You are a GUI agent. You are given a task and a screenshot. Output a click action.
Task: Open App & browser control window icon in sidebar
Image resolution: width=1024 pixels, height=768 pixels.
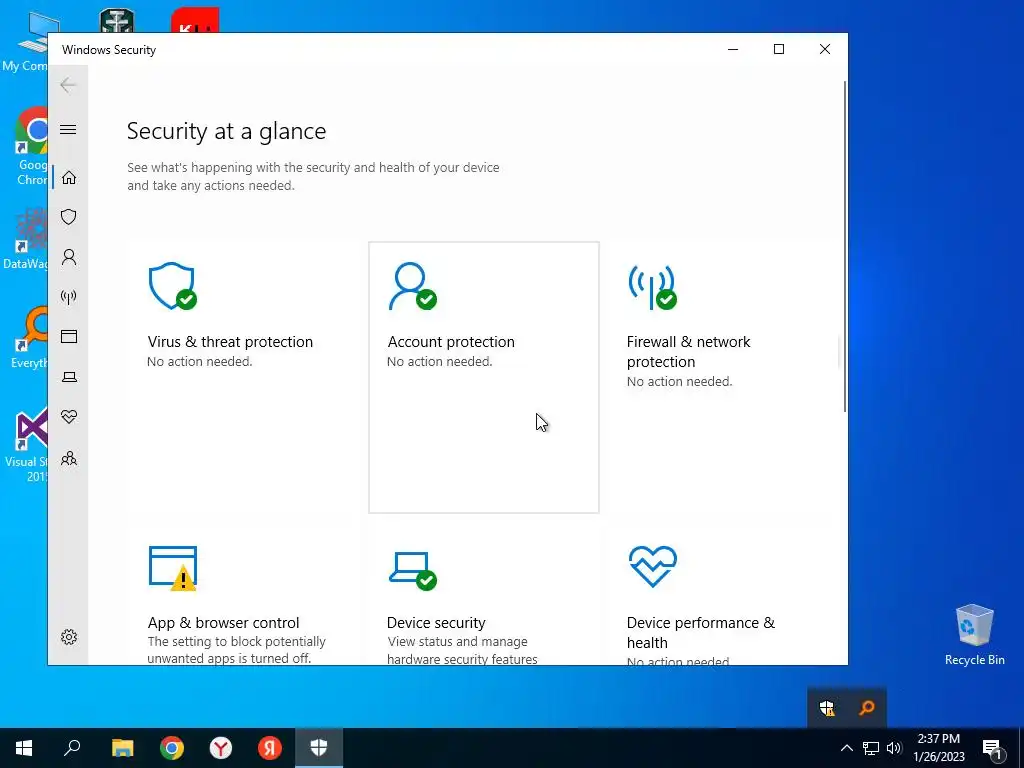(x=69, y=336)
